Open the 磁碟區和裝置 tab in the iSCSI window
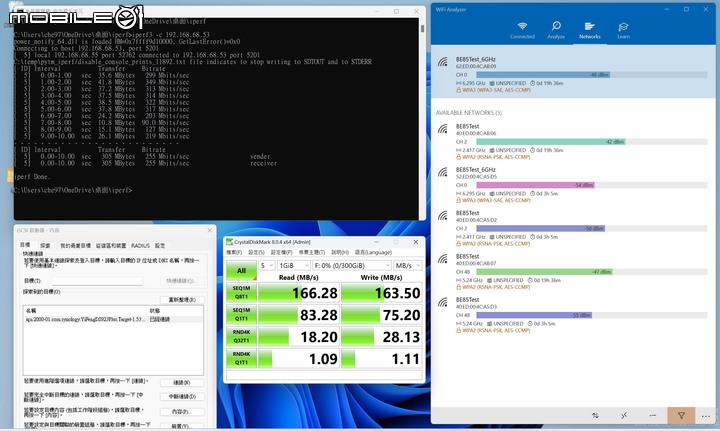 coord(111,246)
